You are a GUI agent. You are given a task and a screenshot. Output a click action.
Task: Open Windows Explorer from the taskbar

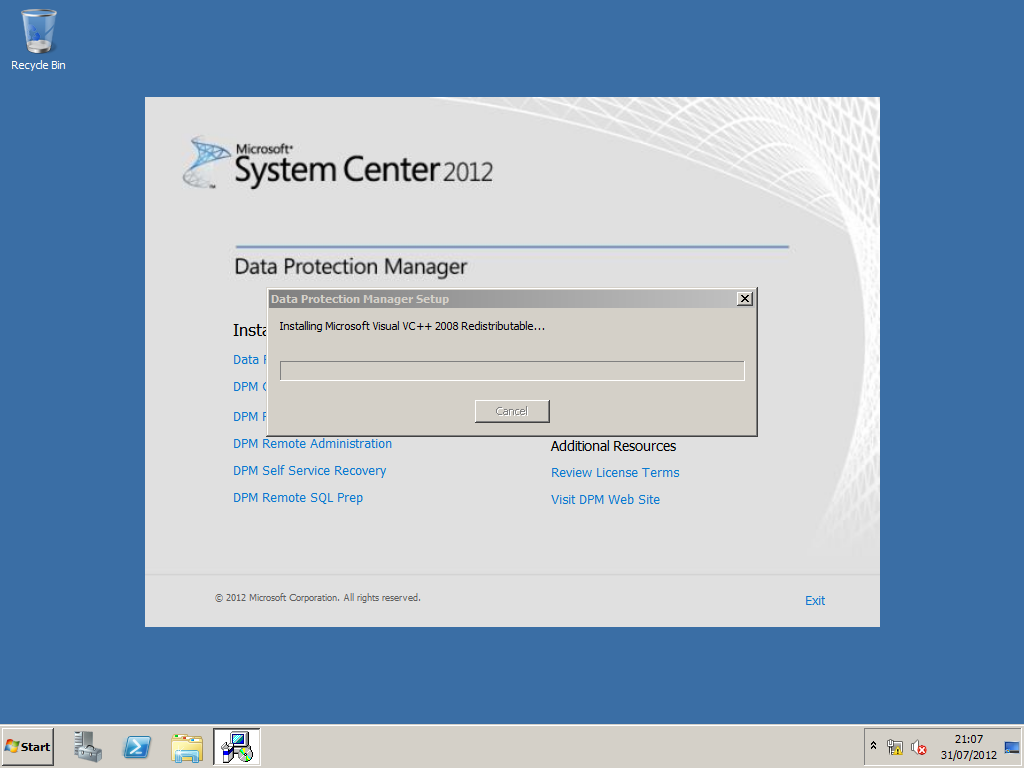(187, 747)
